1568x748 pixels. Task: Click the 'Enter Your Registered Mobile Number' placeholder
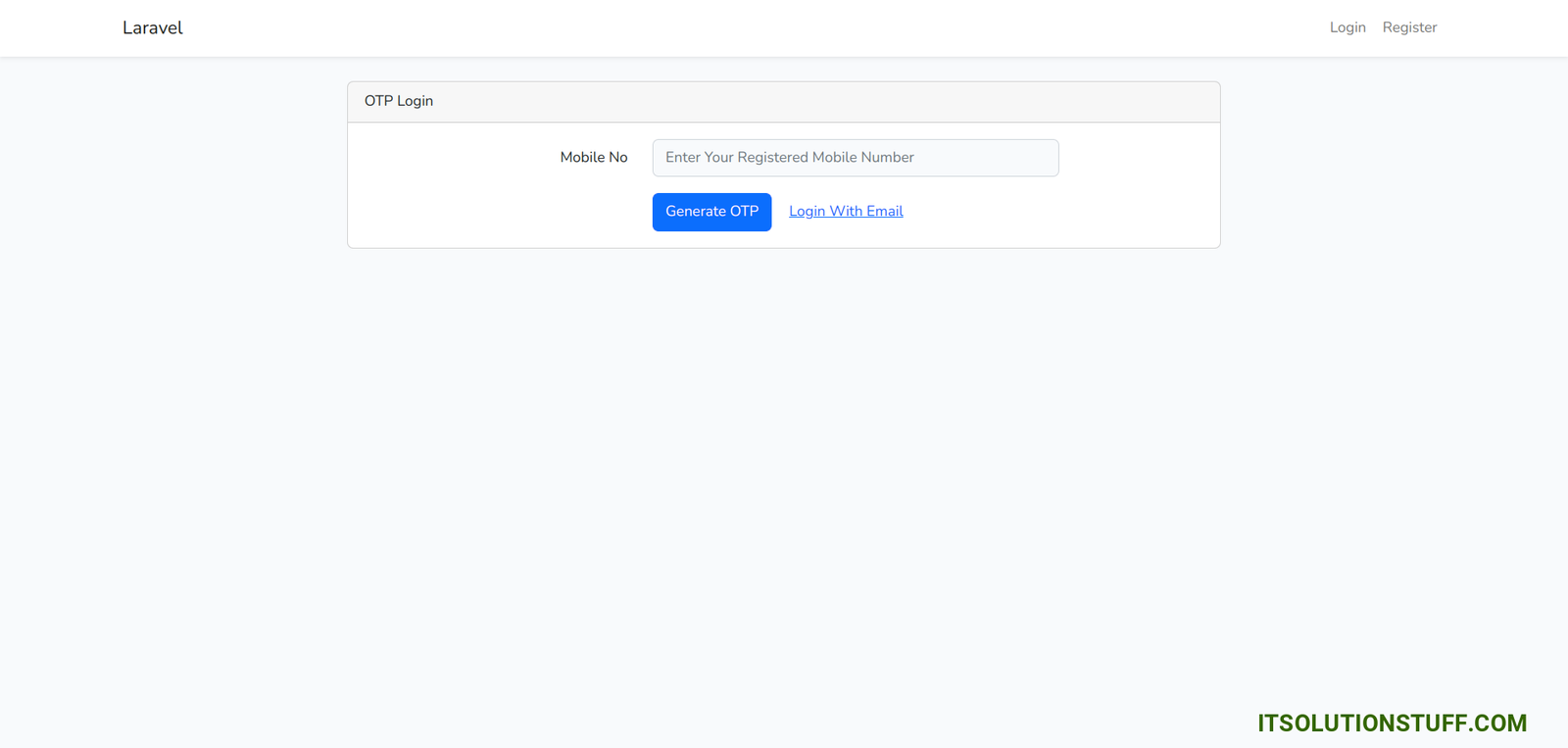[789, 158]
